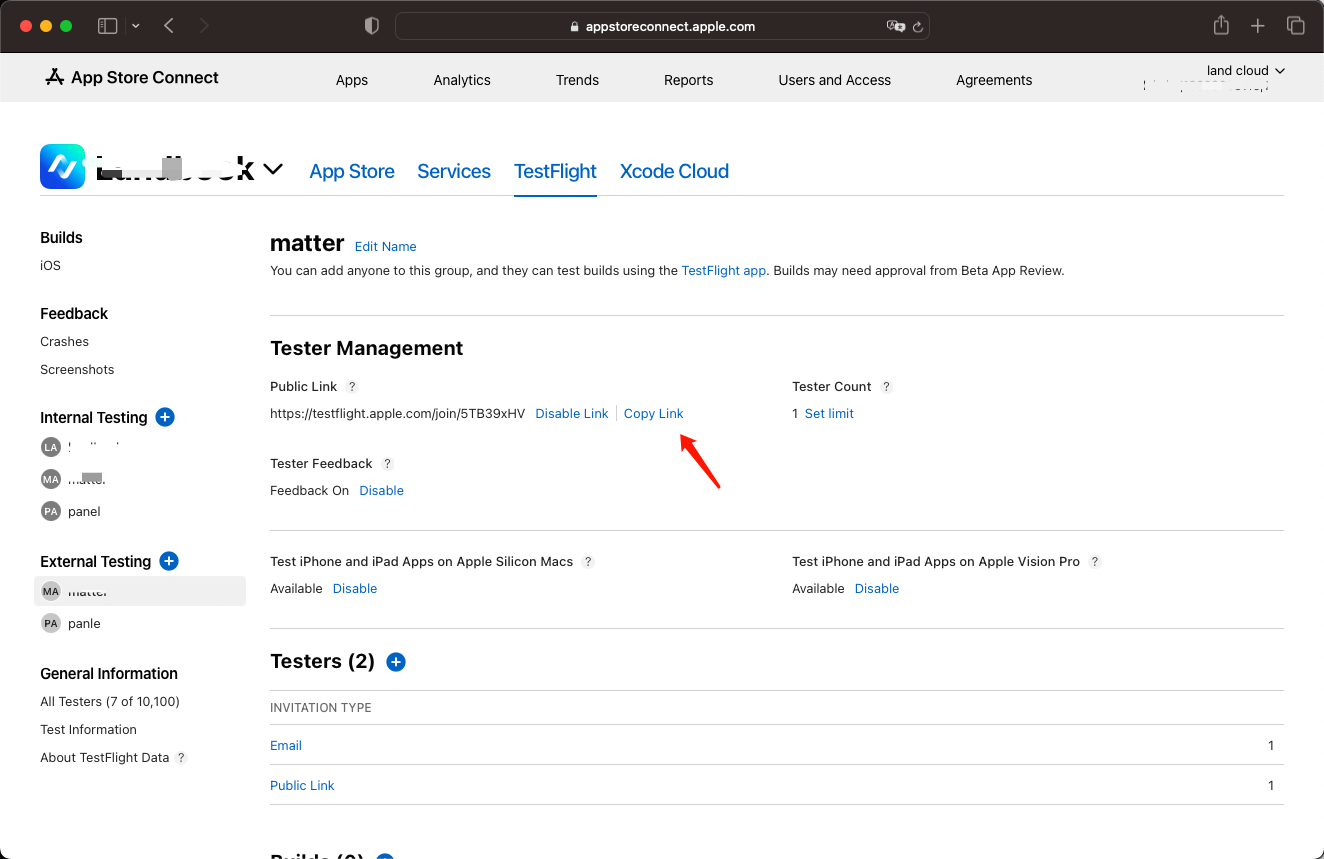
Task: Click Set limit link
Action: point(829,413)
